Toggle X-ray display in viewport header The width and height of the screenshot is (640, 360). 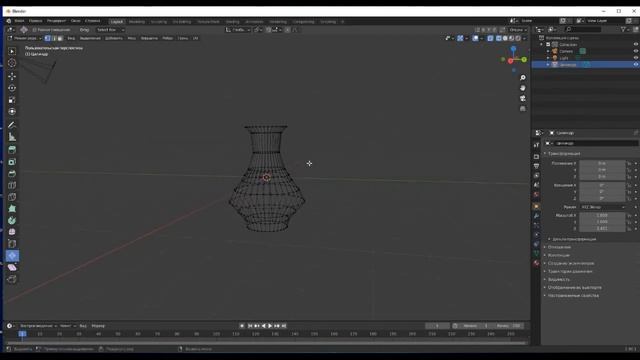[490, 38]
